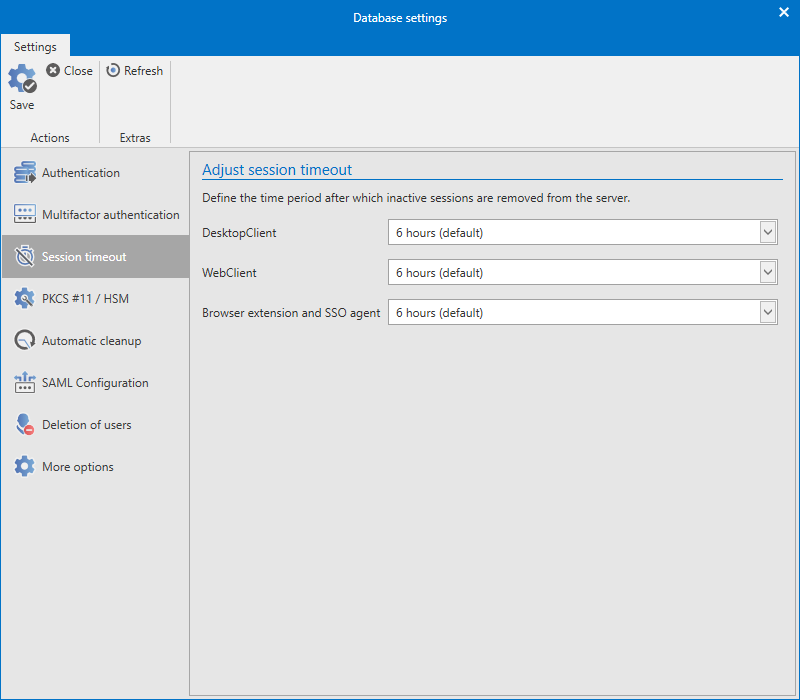Viewport: 800px width, 700px height.
Task: Open SAML Configuration settings
Action: 24,382
